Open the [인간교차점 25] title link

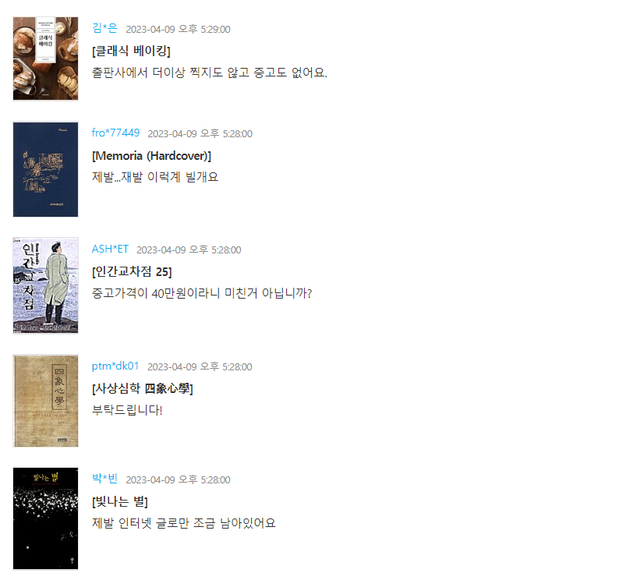132,272
